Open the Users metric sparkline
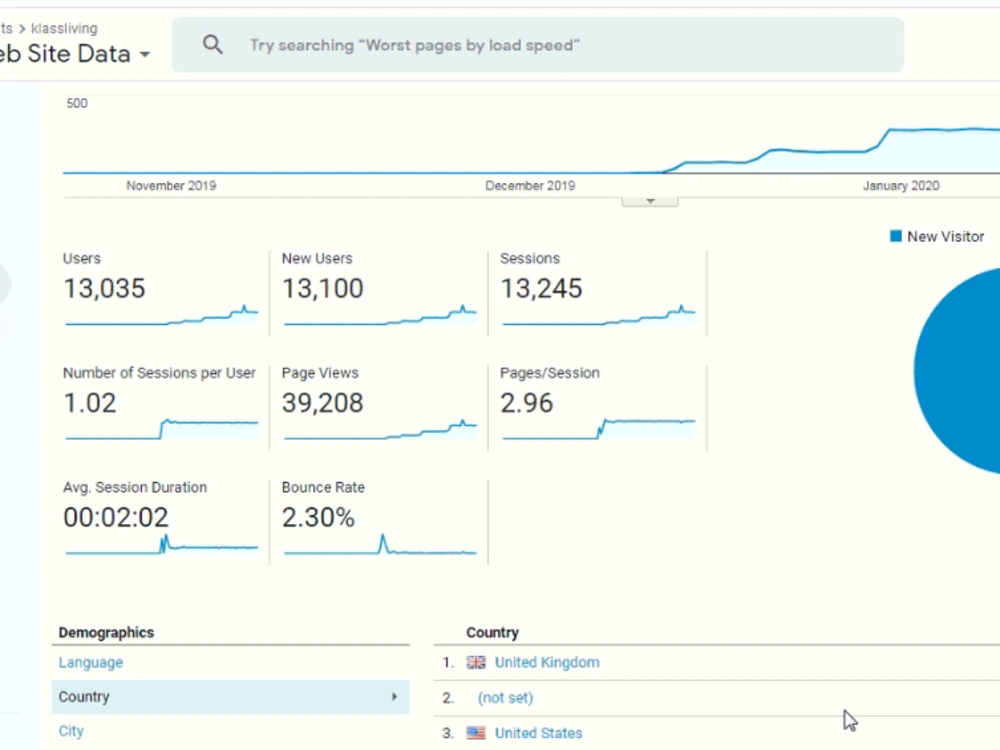Screen dimensions: 1000x750 click(161, 316)
